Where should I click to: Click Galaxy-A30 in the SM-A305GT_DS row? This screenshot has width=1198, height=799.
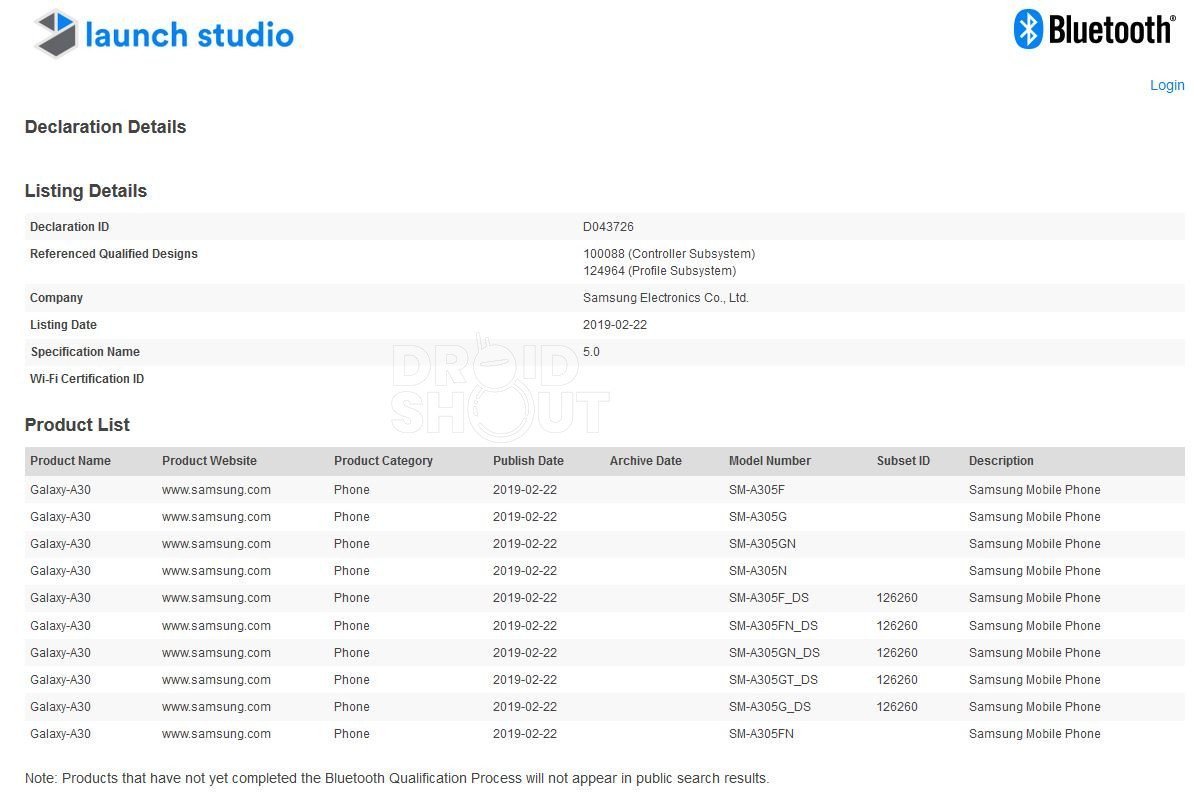coord(60,680)
